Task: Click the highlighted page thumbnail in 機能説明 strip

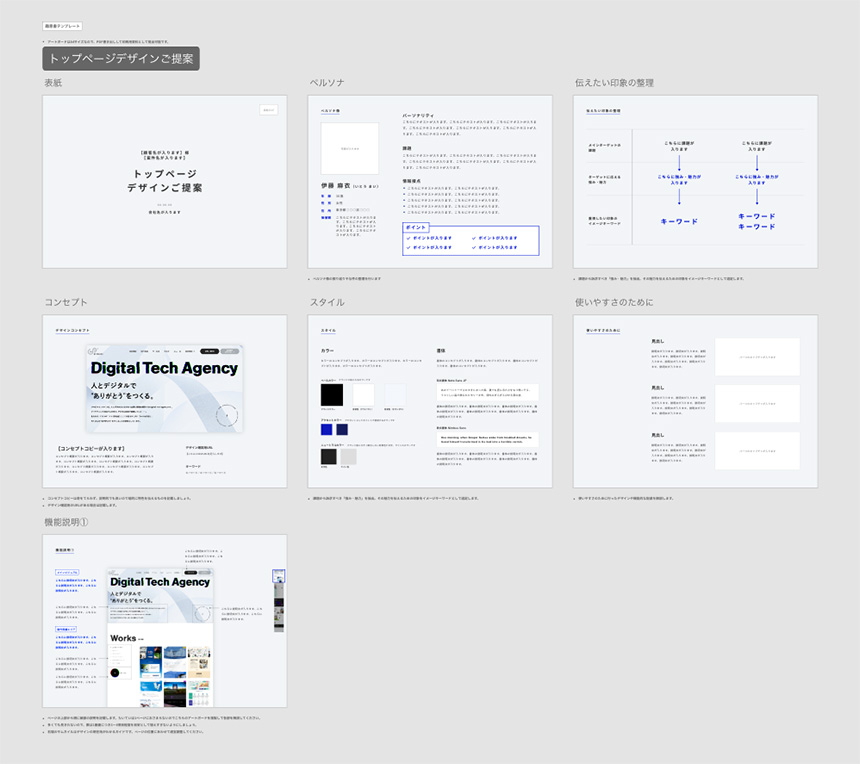Action: [279, 578]
